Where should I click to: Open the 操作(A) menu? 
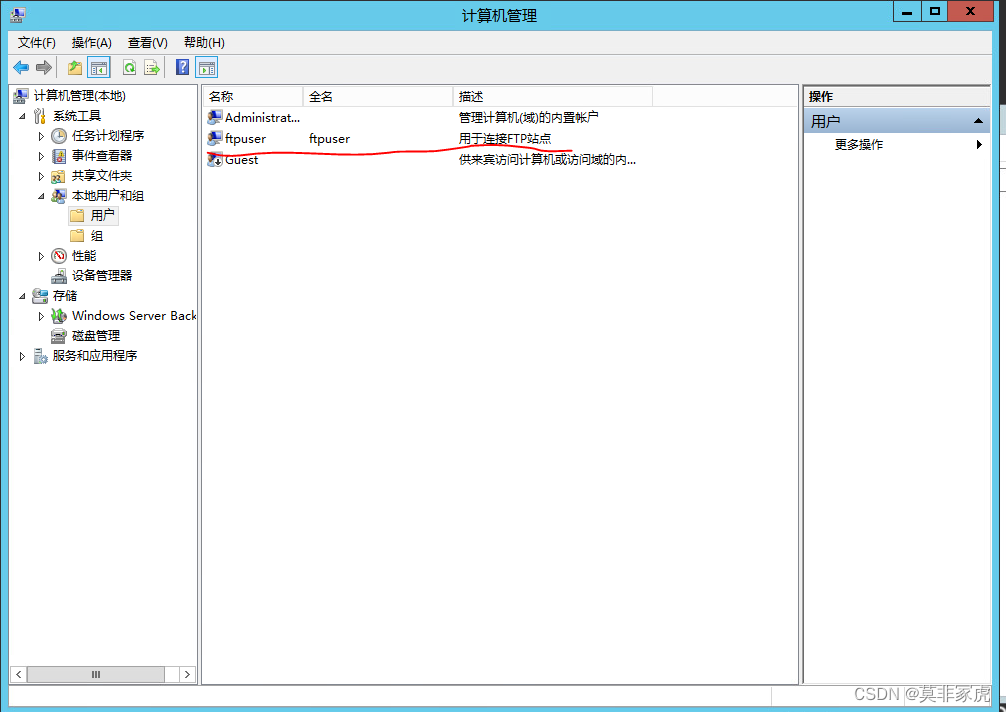(91, 43)
